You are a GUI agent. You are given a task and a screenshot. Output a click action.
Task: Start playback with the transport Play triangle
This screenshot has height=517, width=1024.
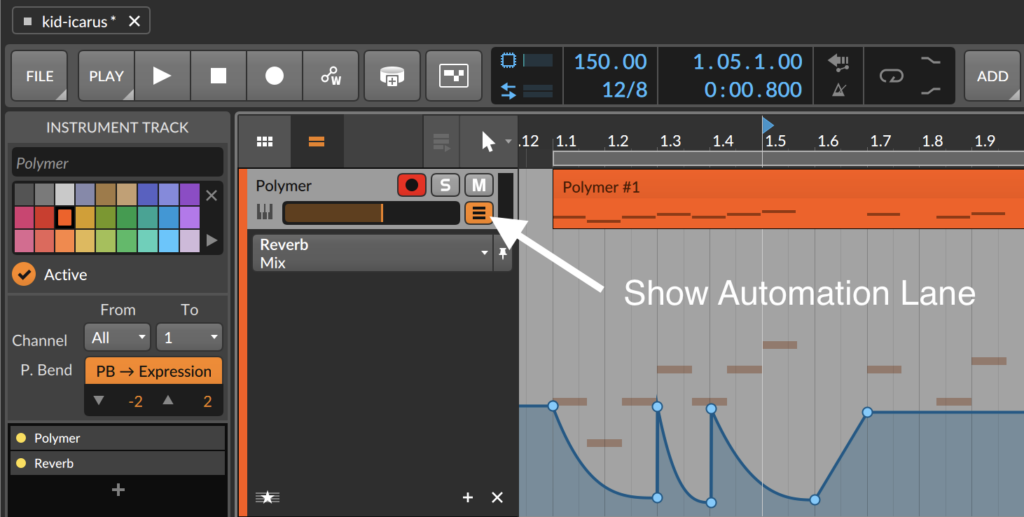(x=162, y=76)
